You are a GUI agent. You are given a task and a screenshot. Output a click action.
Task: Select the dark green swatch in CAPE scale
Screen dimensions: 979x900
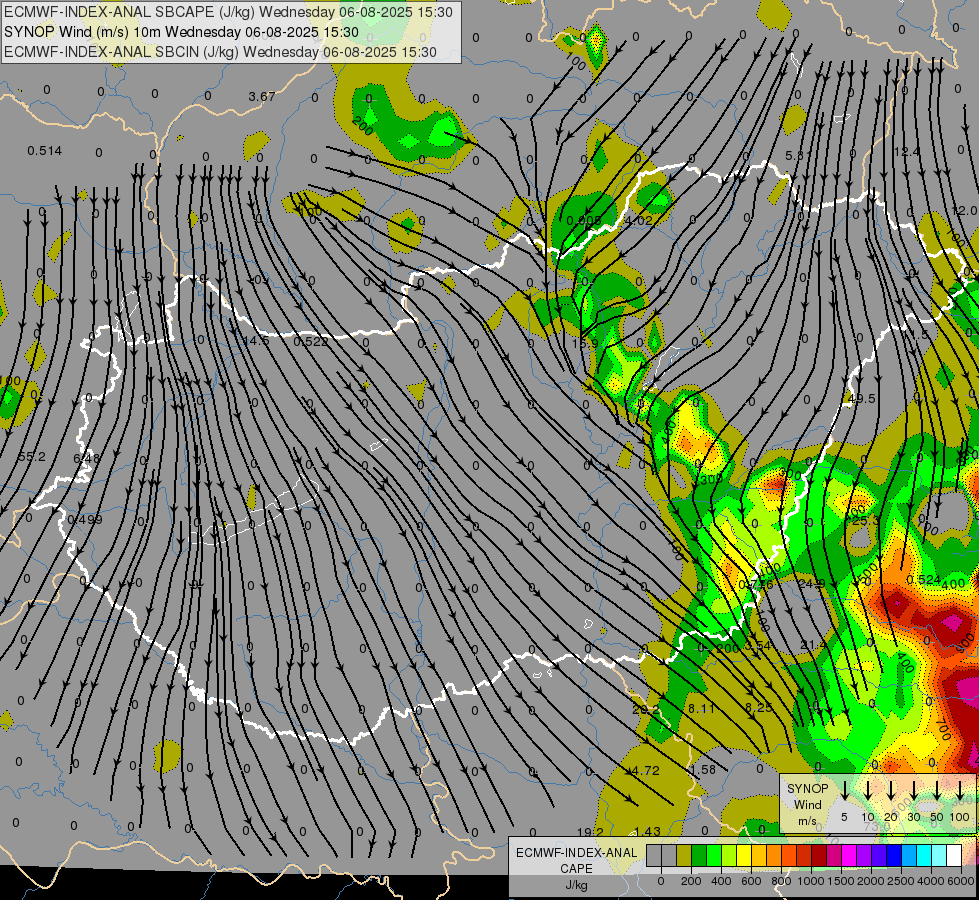pos(699,856)
